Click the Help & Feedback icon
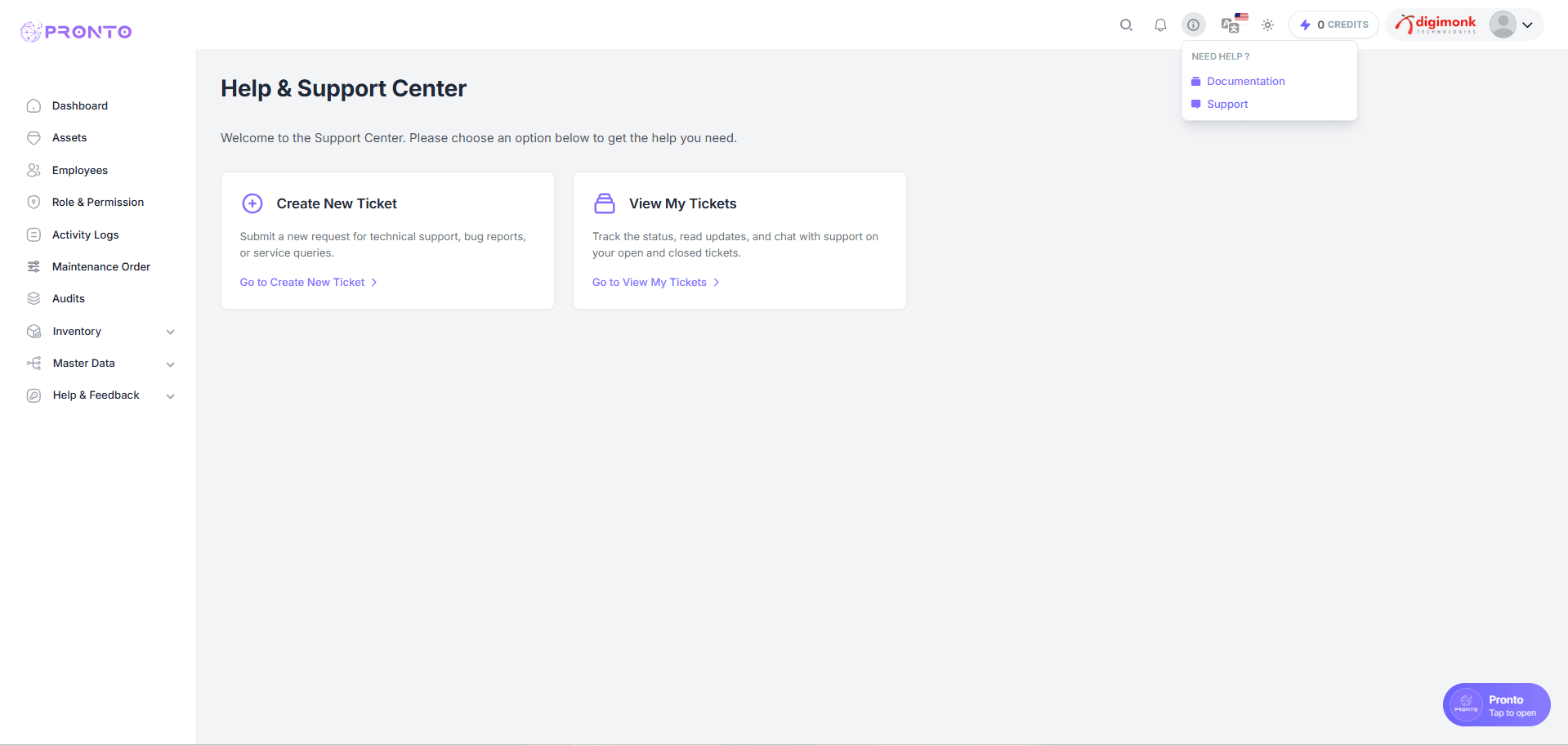The height and width of the screenshot is (746, 1568). point(34,395)
